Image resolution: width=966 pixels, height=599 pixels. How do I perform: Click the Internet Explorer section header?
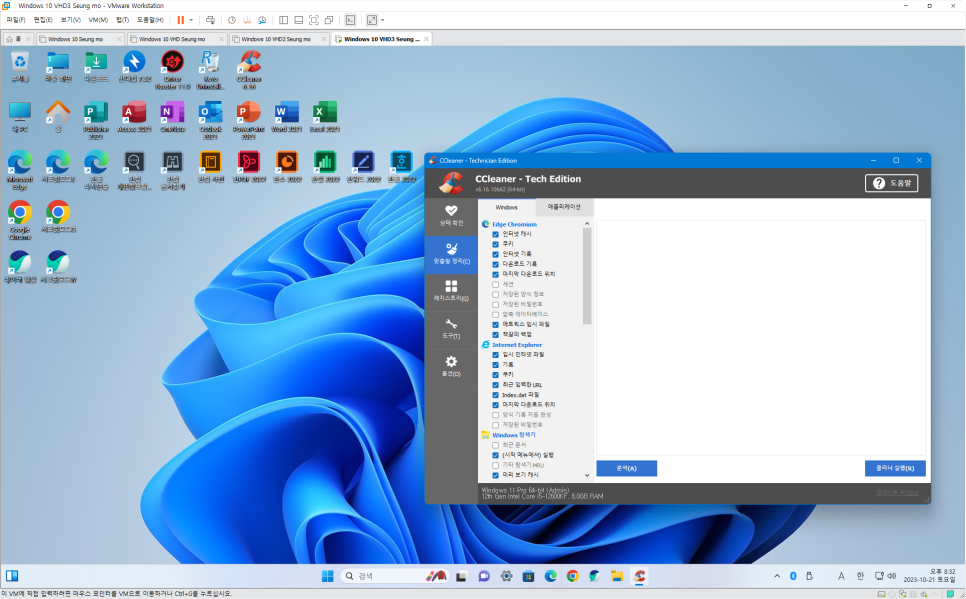tap(517, 345)
